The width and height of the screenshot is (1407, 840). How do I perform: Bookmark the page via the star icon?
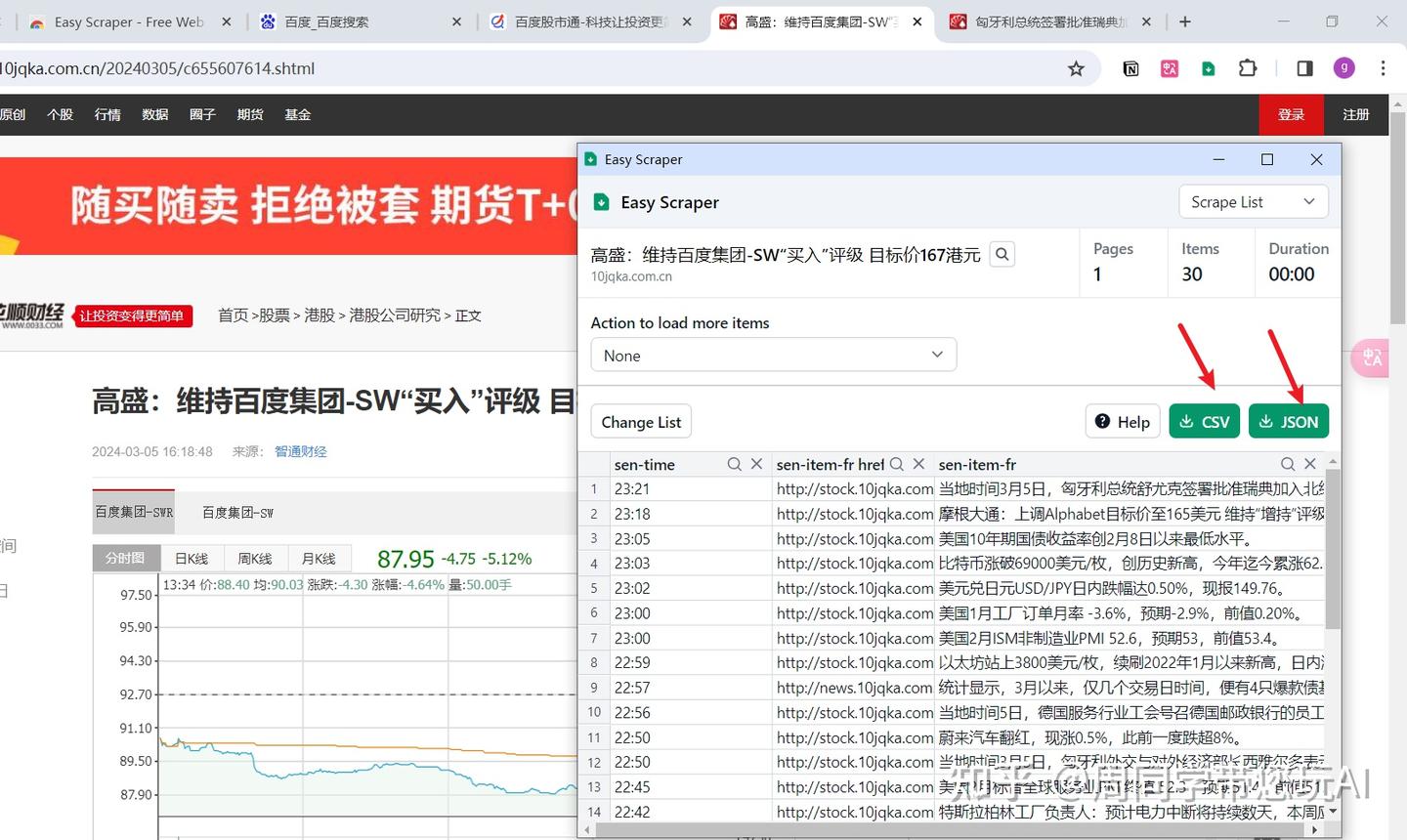click(x=1076, y=68)
